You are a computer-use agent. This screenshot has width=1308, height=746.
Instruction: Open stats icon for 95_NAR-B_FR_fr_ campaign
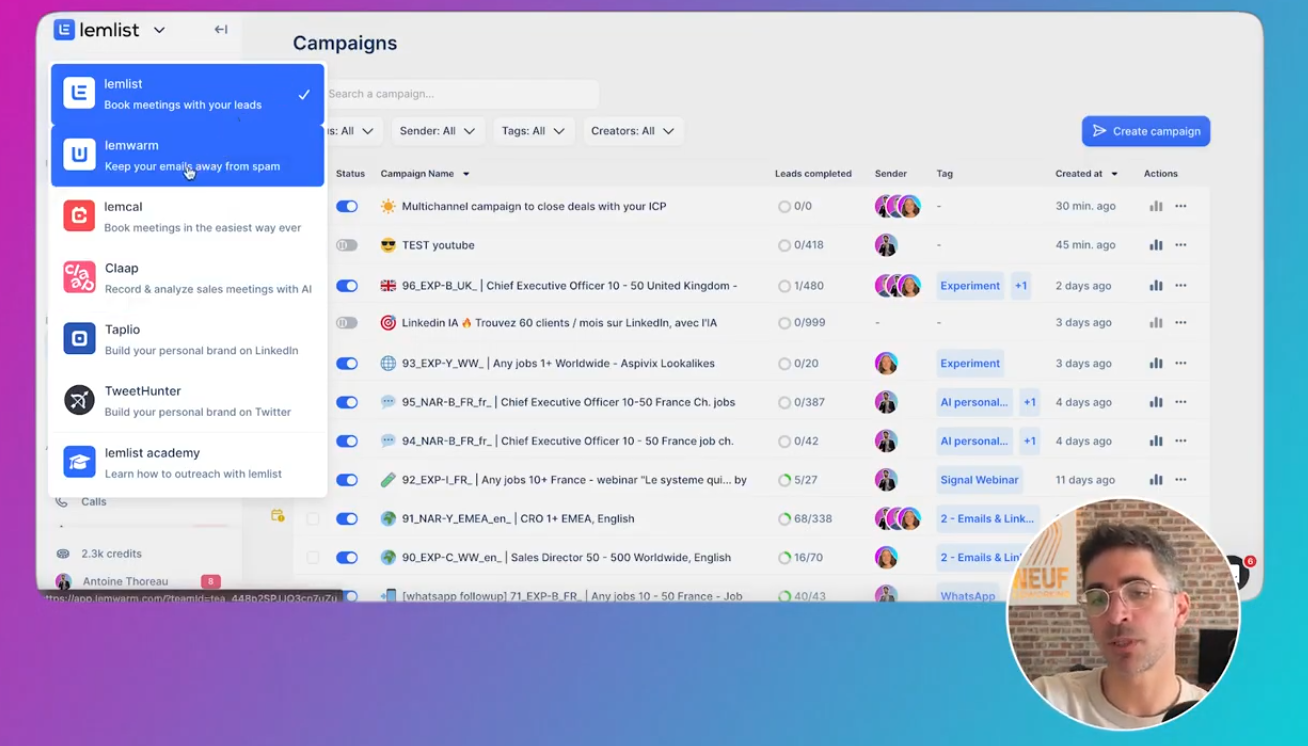point(1156,402)
